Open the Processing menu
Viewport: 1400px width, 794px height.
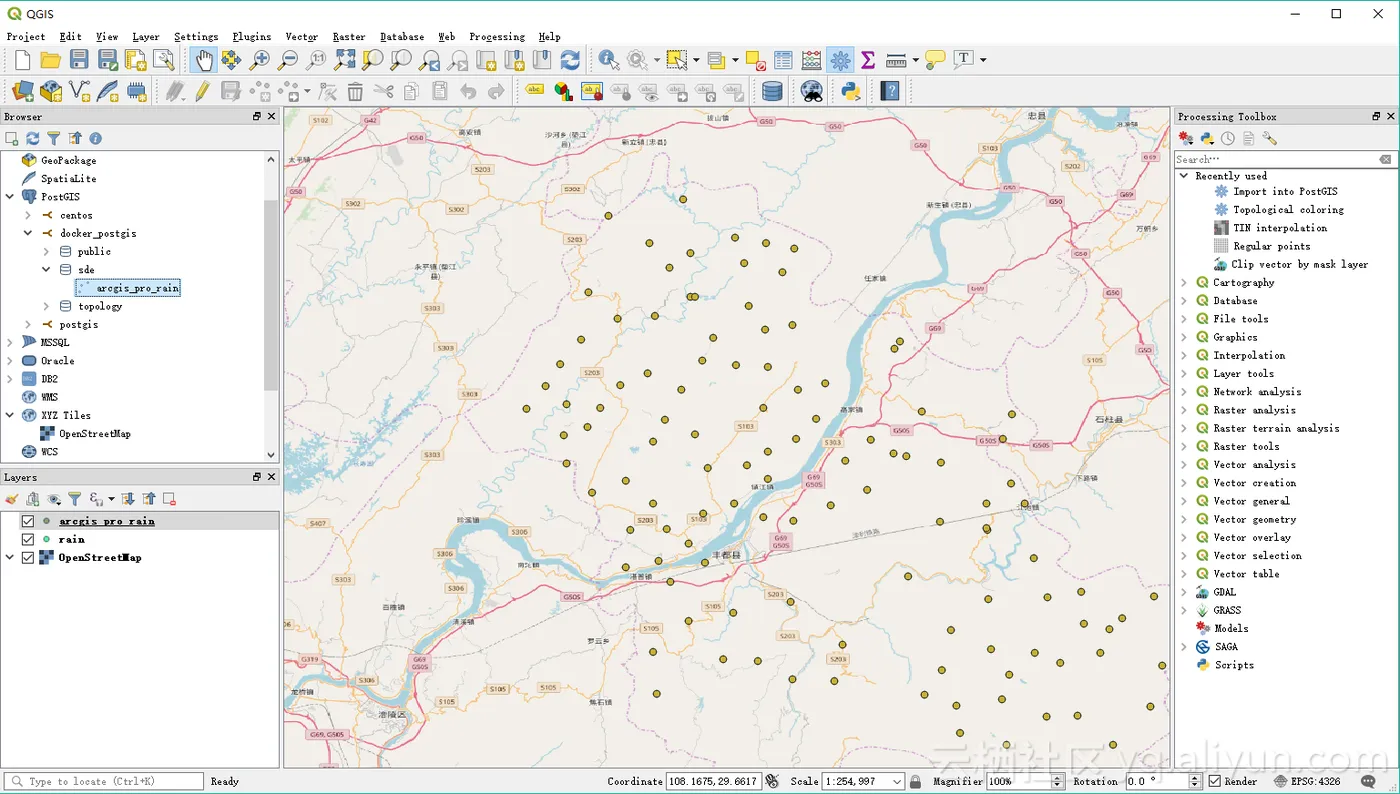[x=496, y=37]
